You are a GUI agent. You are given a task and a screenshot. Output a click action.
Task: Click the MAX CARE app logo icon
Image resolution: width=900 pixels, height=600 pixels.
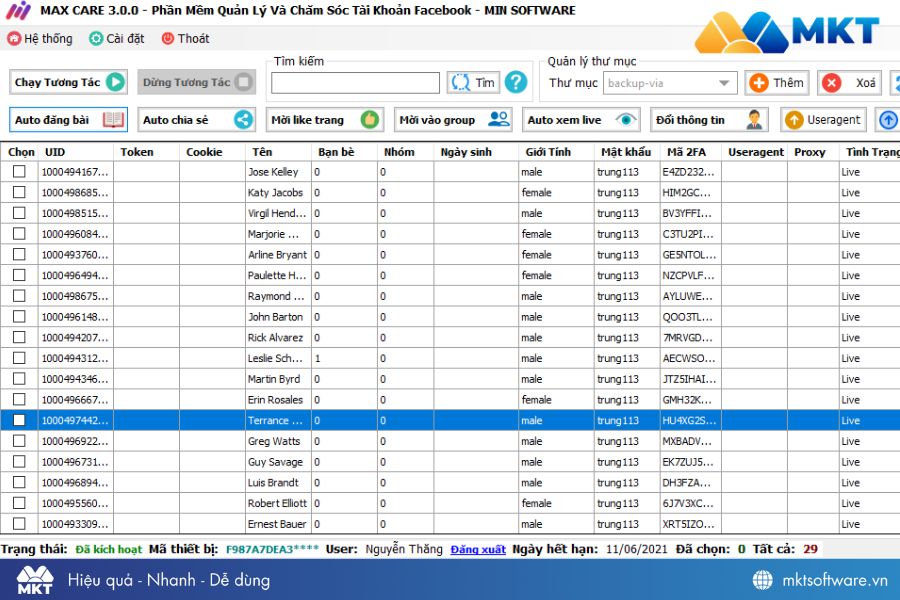pos(18,10)
